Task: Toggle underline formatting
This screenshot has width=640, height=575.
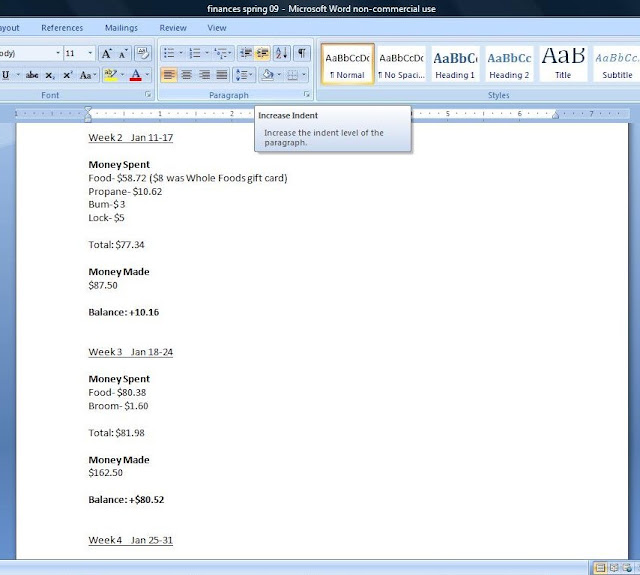Action: pyautogui.click(x=6, y=75)
